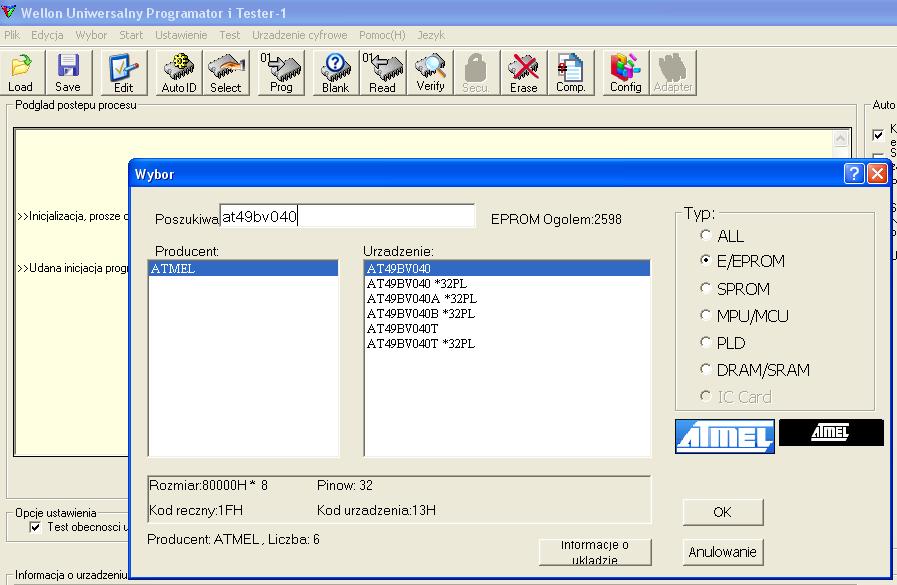Click the Read chip toolbar icon
The image size is (897, 585).
[382, 72]
